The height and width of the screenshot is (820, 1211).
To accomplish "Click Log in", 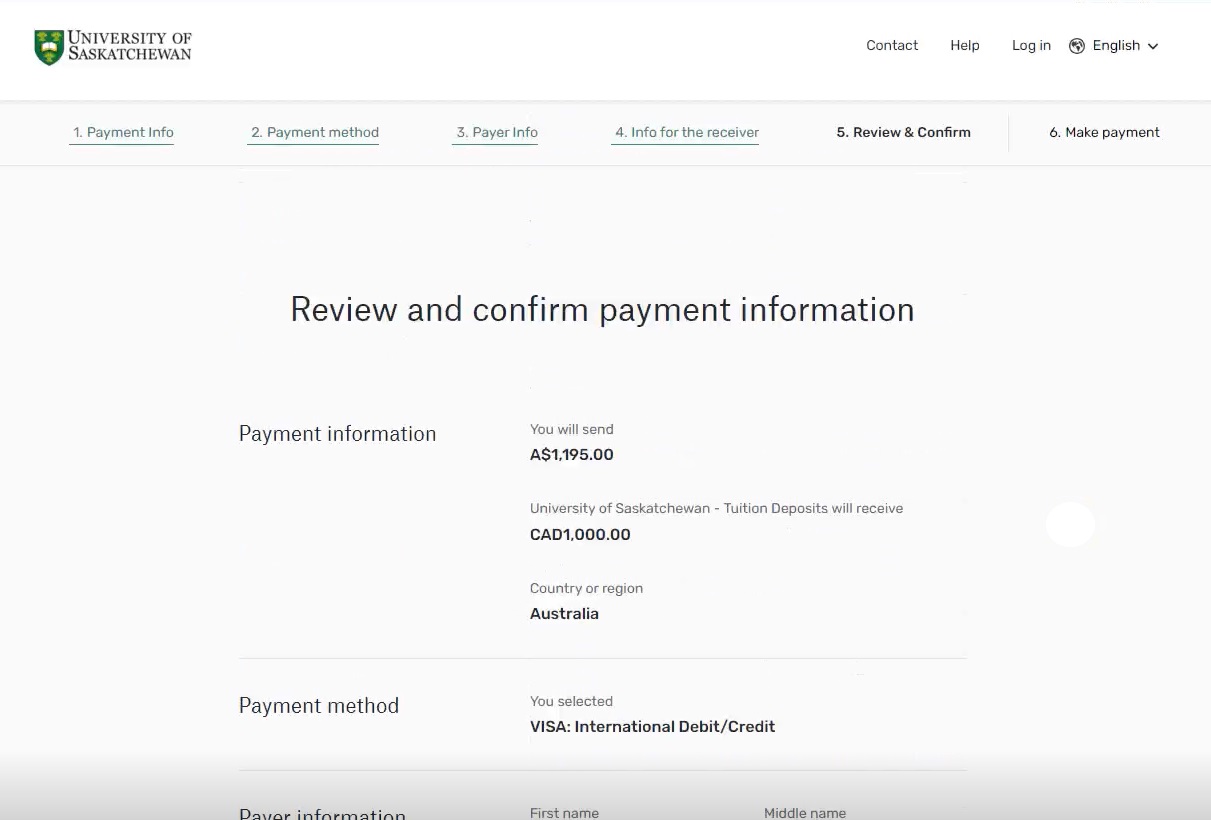I will coord(1031,46).
